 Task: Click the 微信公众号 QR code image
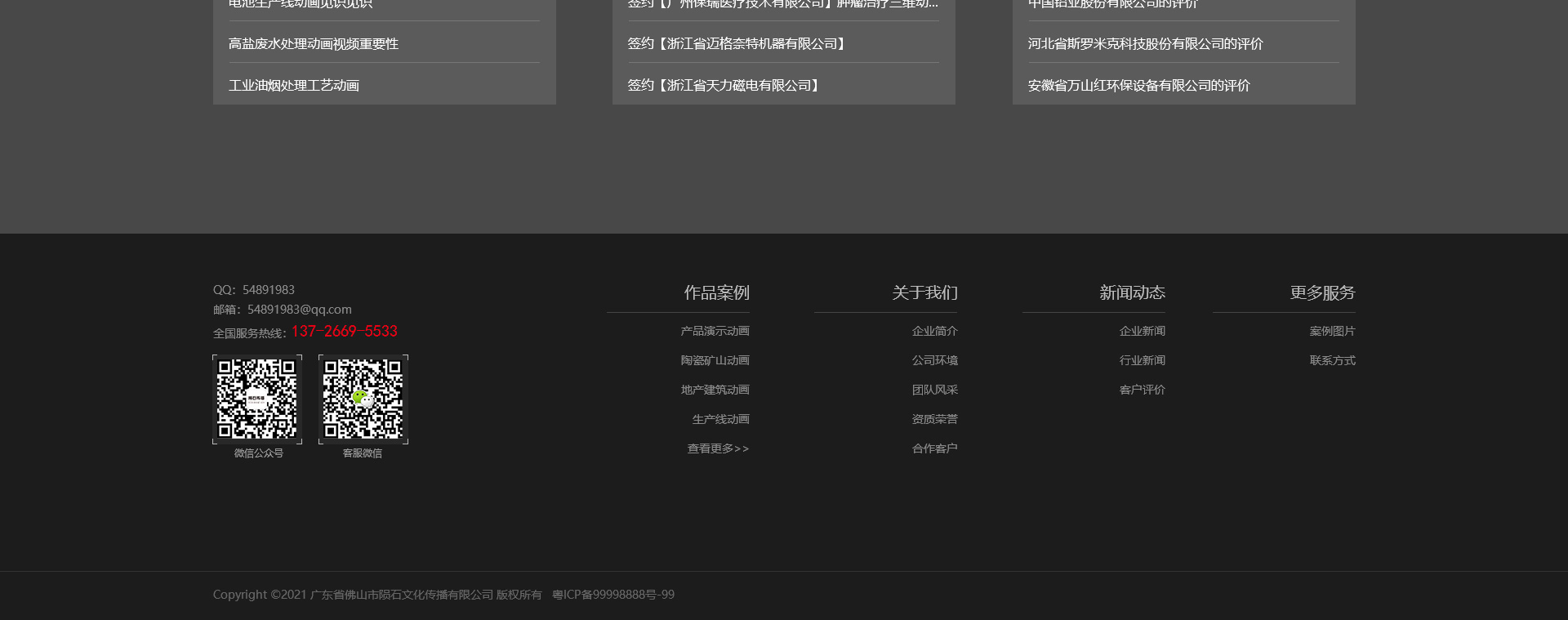pos(257,399)
